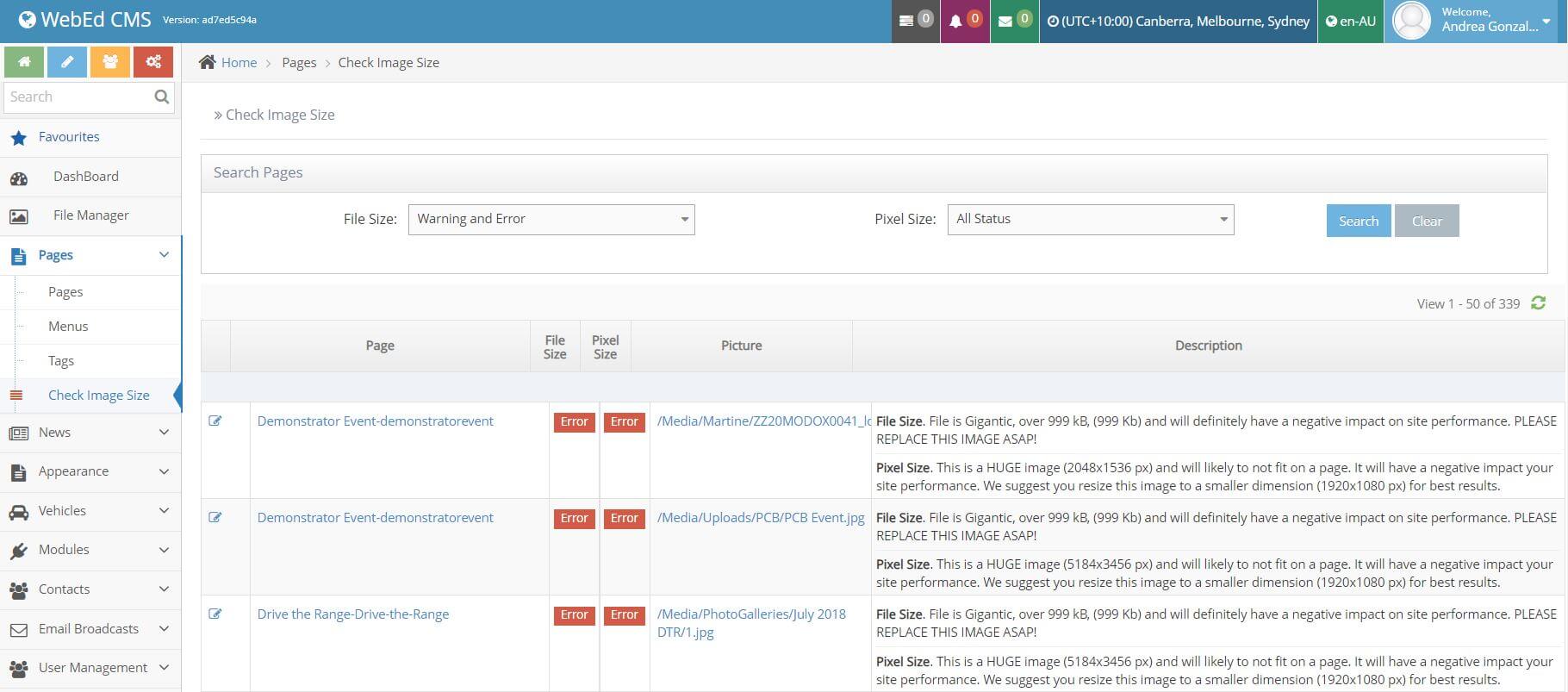Click the sidebar Search input field
This screenshot has width=1568, height=692.
[x=78, y=97]
